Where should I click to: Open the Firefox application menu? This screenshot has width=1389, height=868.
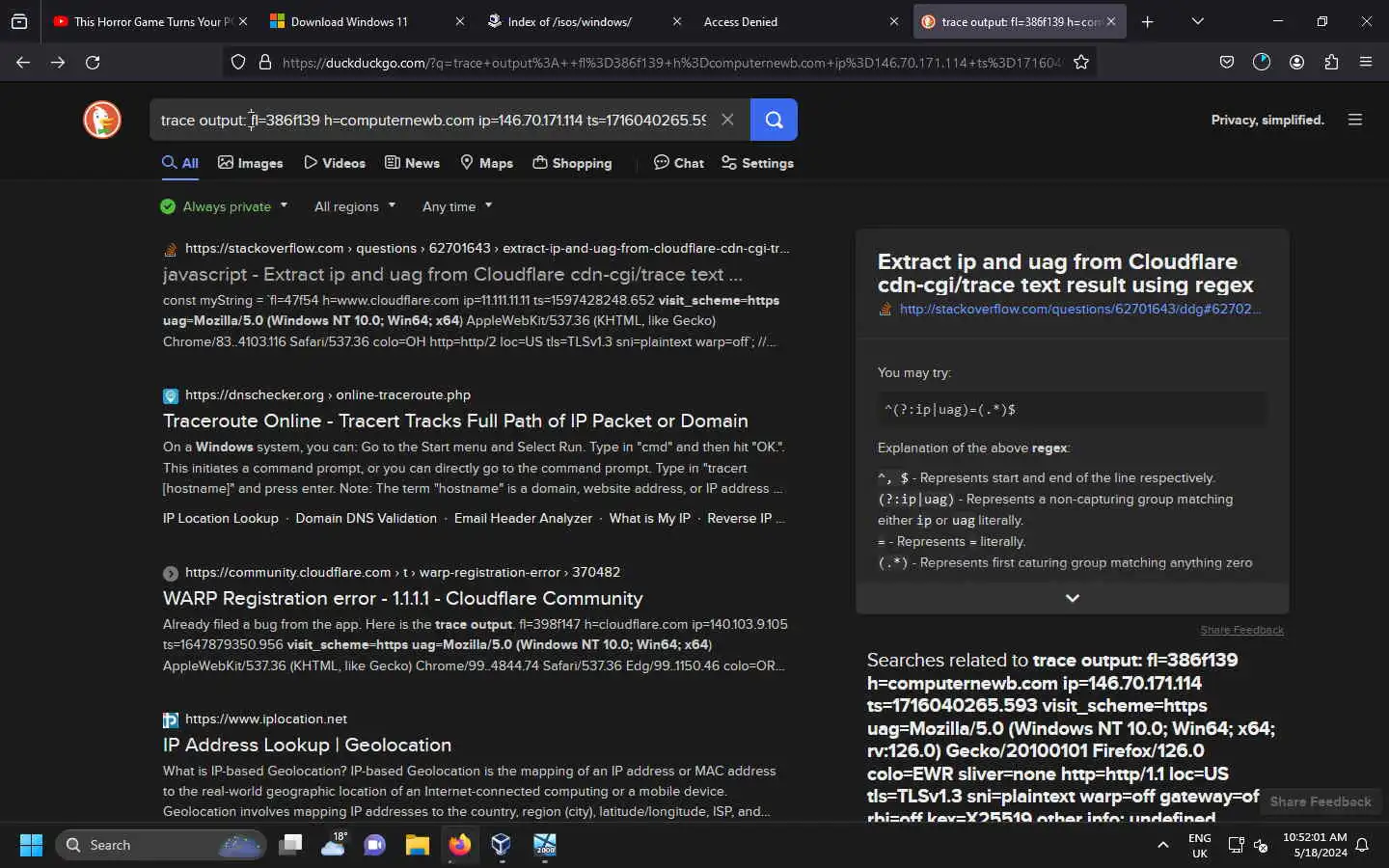tap(1366, 63)
